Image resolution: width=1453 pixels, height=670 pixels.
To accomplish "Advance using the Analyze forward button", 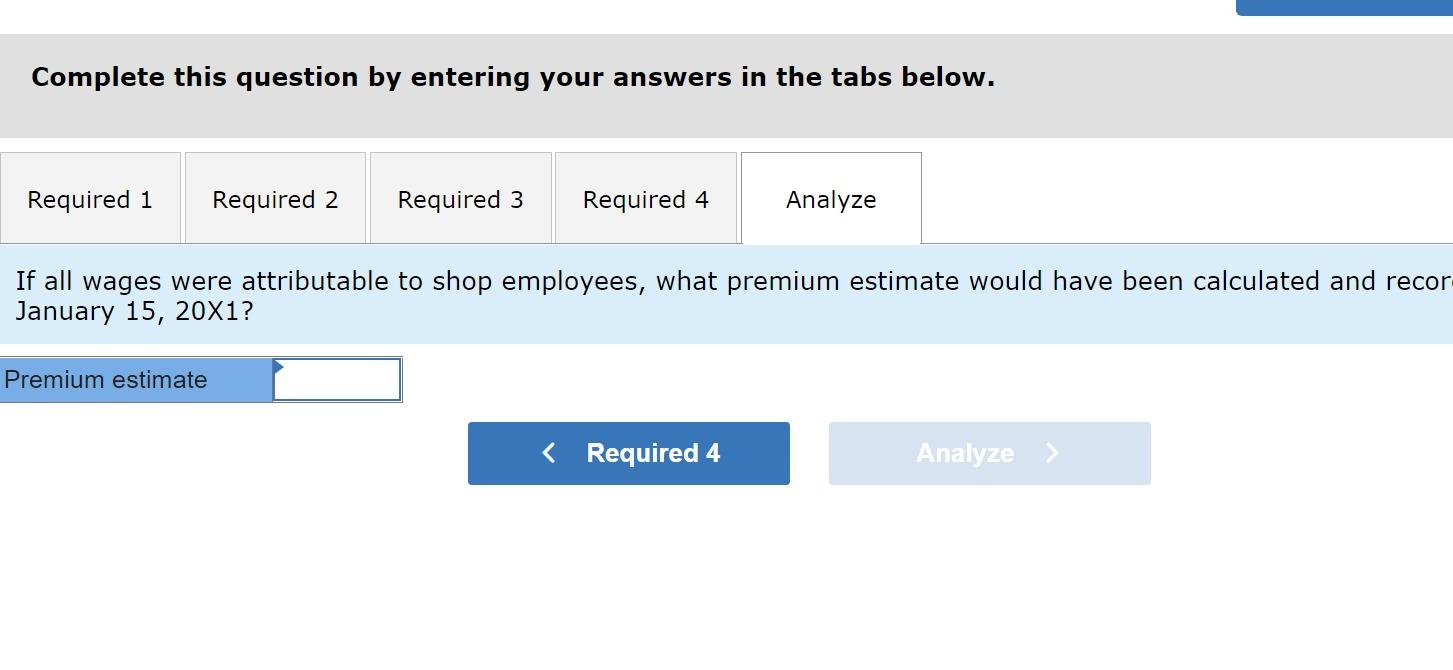I will click(x=989, y=453).
